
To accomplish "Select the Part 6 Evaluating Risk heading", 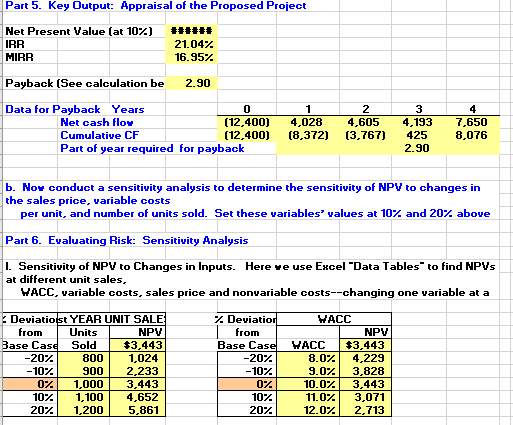I will [127, 240].
